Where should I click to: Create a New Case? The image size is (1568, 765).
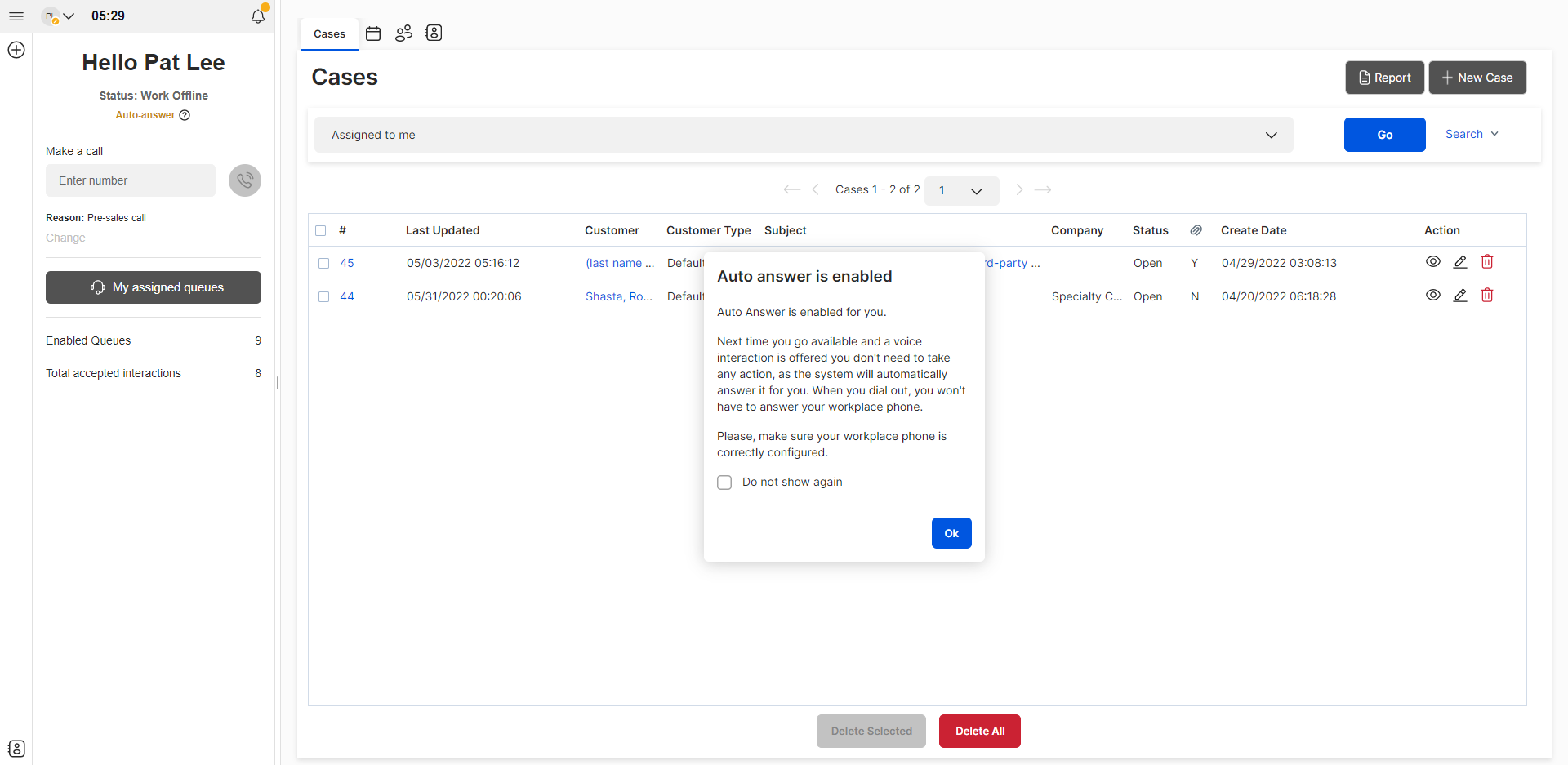point(1477,78)
